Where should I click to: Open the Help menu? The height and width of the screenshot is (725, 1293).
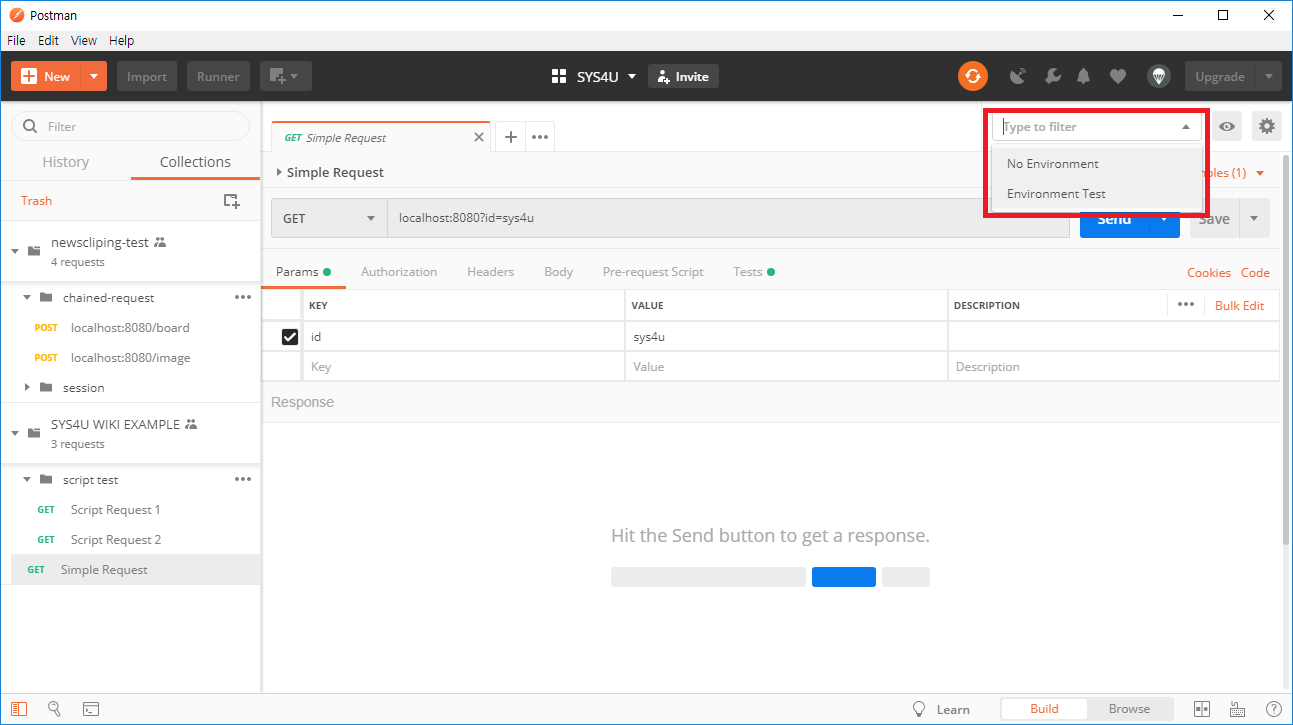tap(121, 41)
